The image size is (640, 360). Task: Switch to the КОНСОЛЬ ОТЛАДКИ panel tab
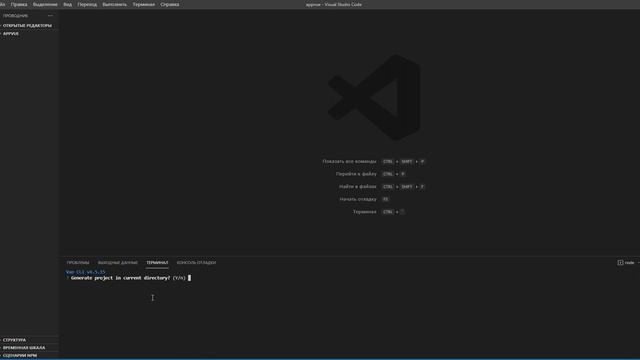pos(196,262)
